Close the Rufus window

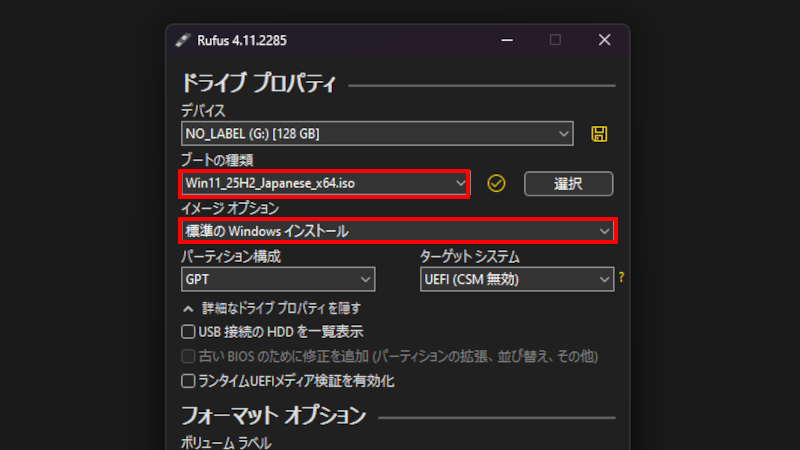(x=604, y=40)
